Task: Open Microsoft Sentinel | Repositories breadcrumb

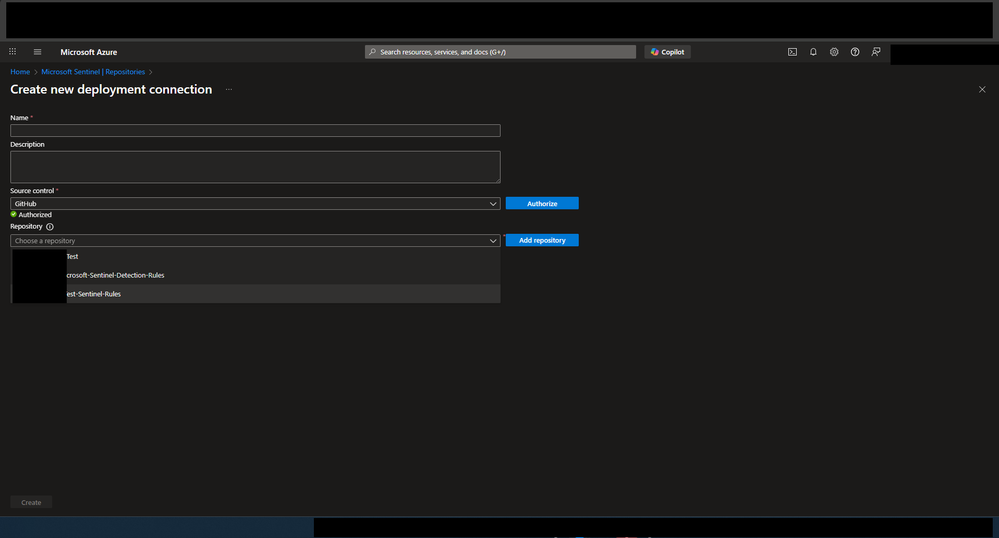Action: pos(93,71)
